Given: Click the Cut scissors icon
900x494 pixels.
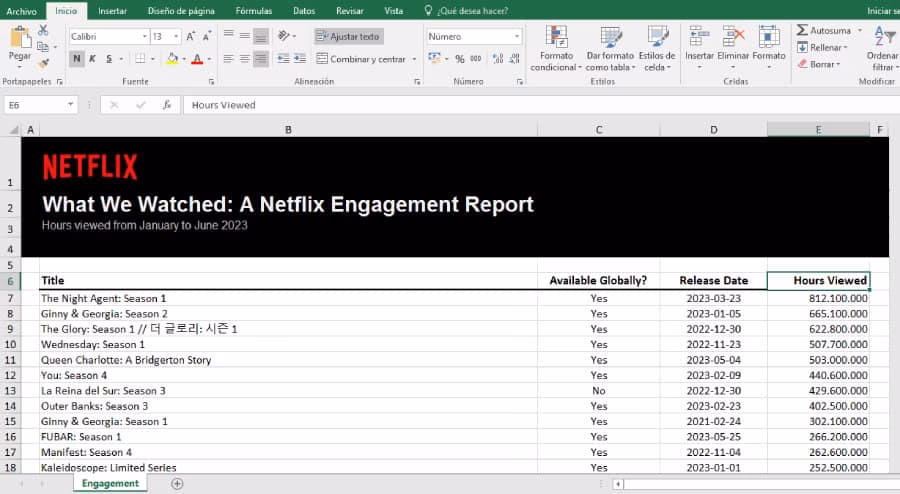Looking at the screenshot, I should coord(43,30).
